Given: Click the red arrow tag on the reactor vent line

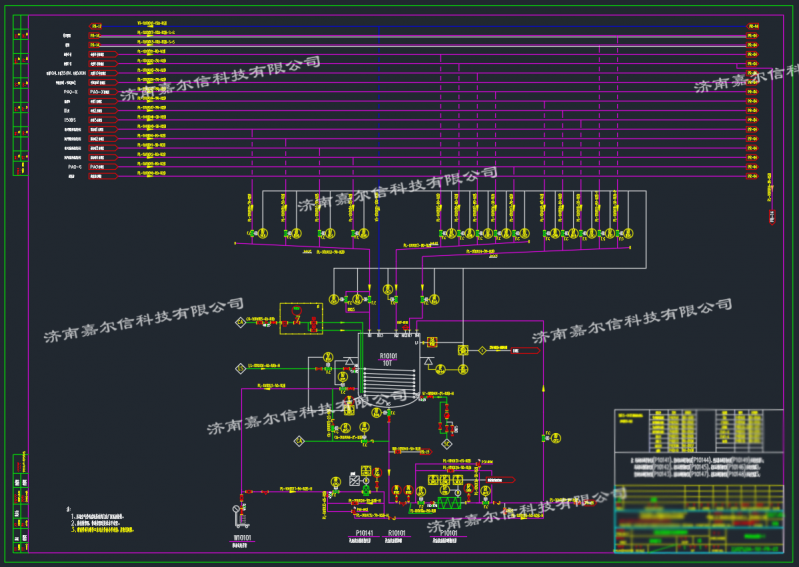Looking at the screenshot, I should click(x=525, y=350).
